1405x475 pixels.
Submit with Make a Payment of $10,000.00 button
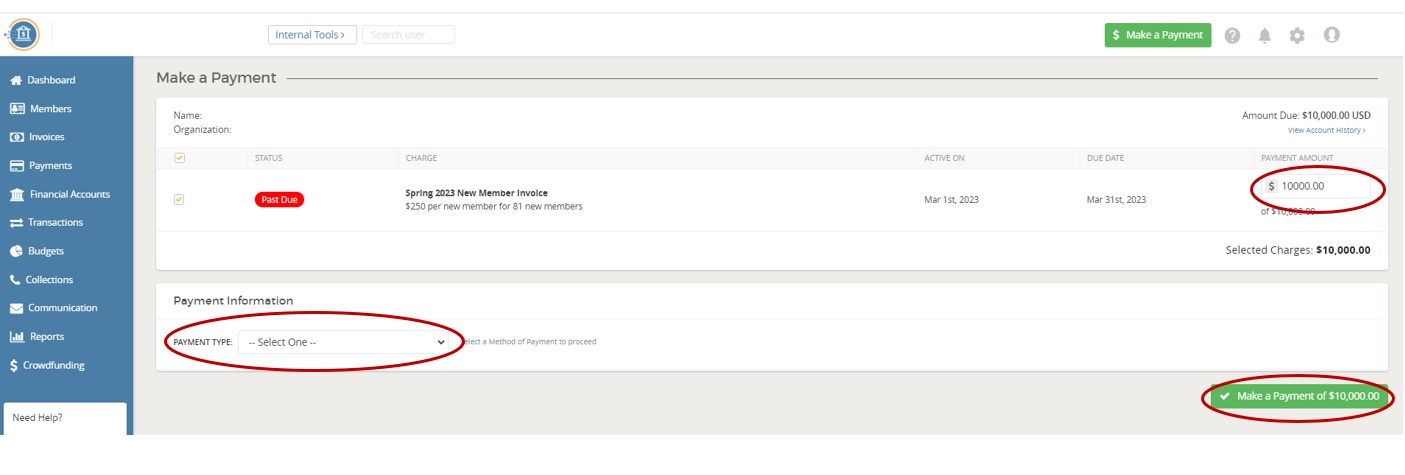[x=1299, y=396]
